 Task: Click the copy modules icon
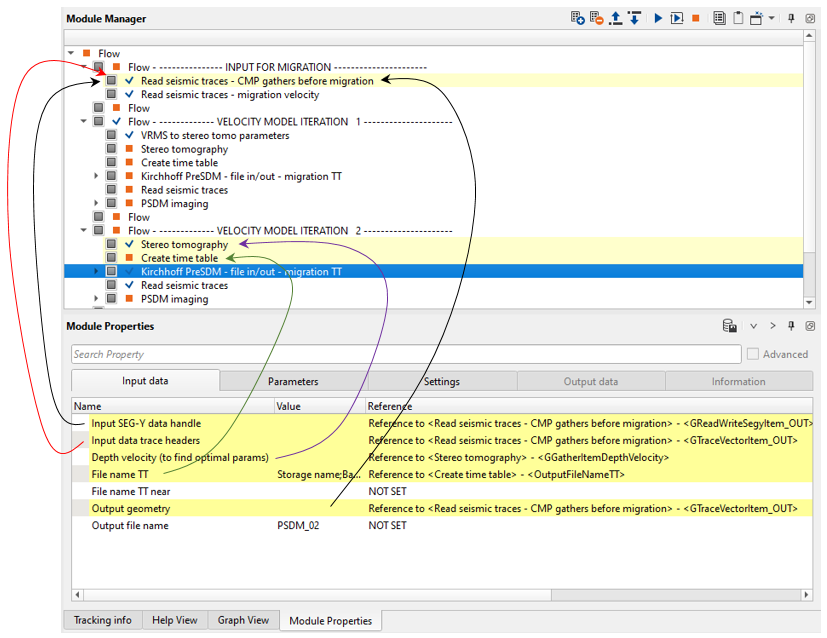coord(719,18)
